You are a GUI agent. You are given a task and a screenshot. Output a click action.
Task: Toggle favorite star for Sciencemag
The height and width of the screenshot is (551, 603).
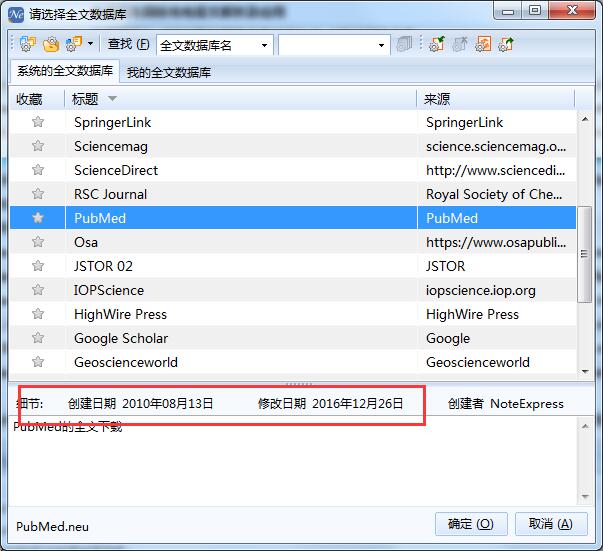click(x=38, y=146)
